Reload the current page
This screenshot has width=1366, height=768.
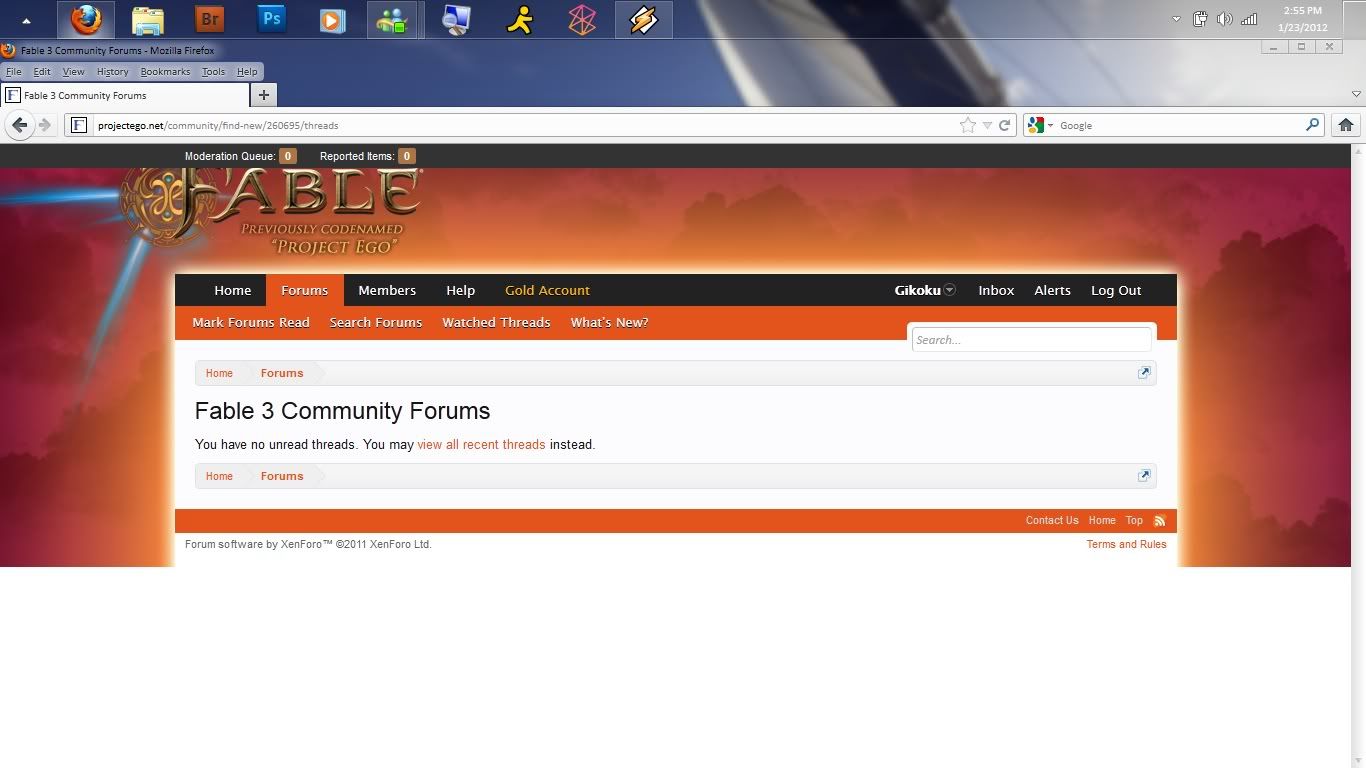pos(1005,125)
